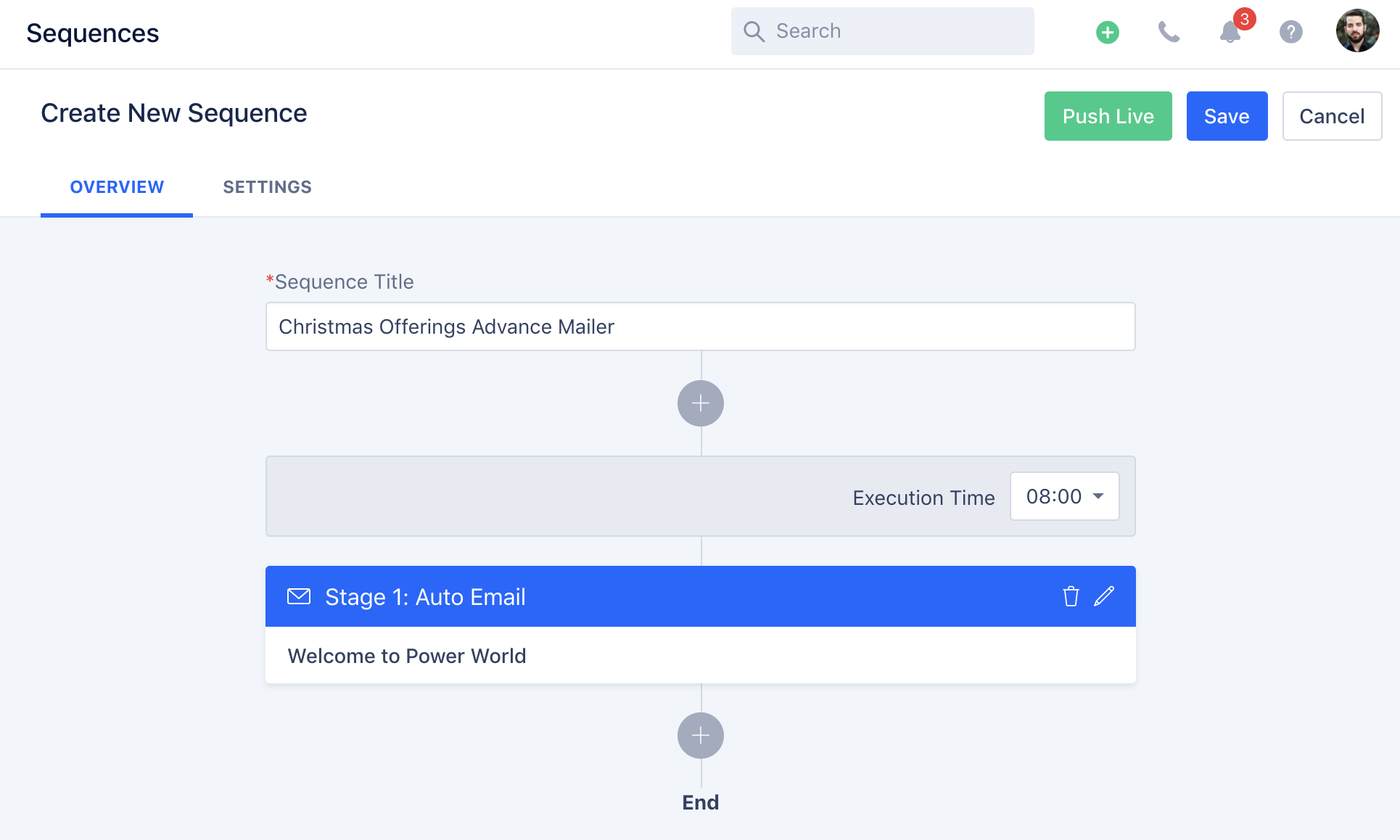Open the help question mark icon

[1290, 32]
